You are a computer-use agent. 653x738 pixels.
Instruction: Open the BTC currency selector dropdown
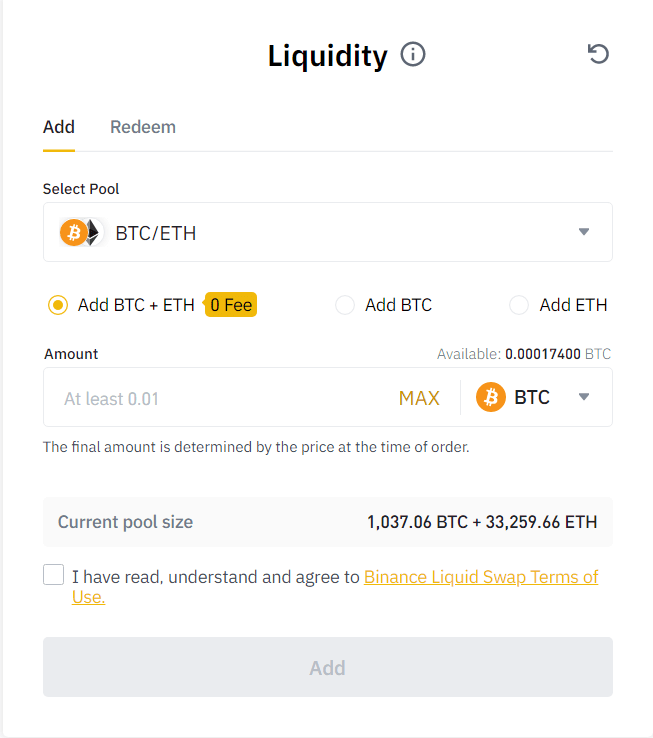tap(584, 397)
